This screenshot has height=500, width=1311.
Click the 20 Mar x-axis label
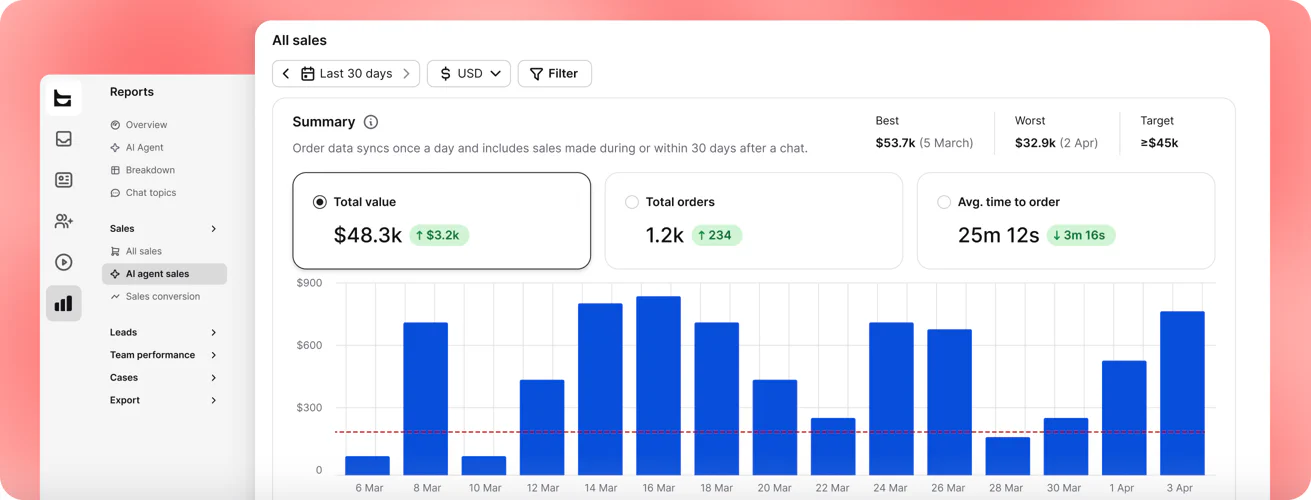click(x=775, y=488)
